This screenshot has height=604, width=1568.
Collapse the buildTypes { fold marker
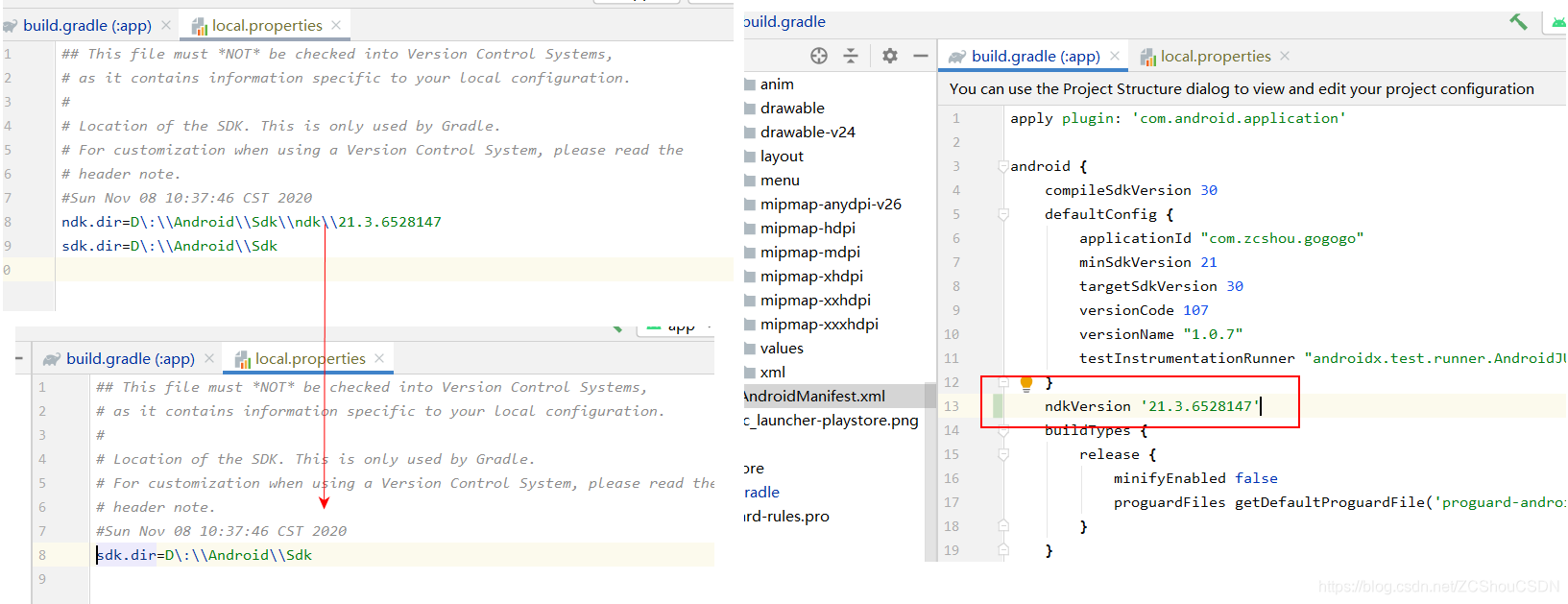click(1003, 430)
